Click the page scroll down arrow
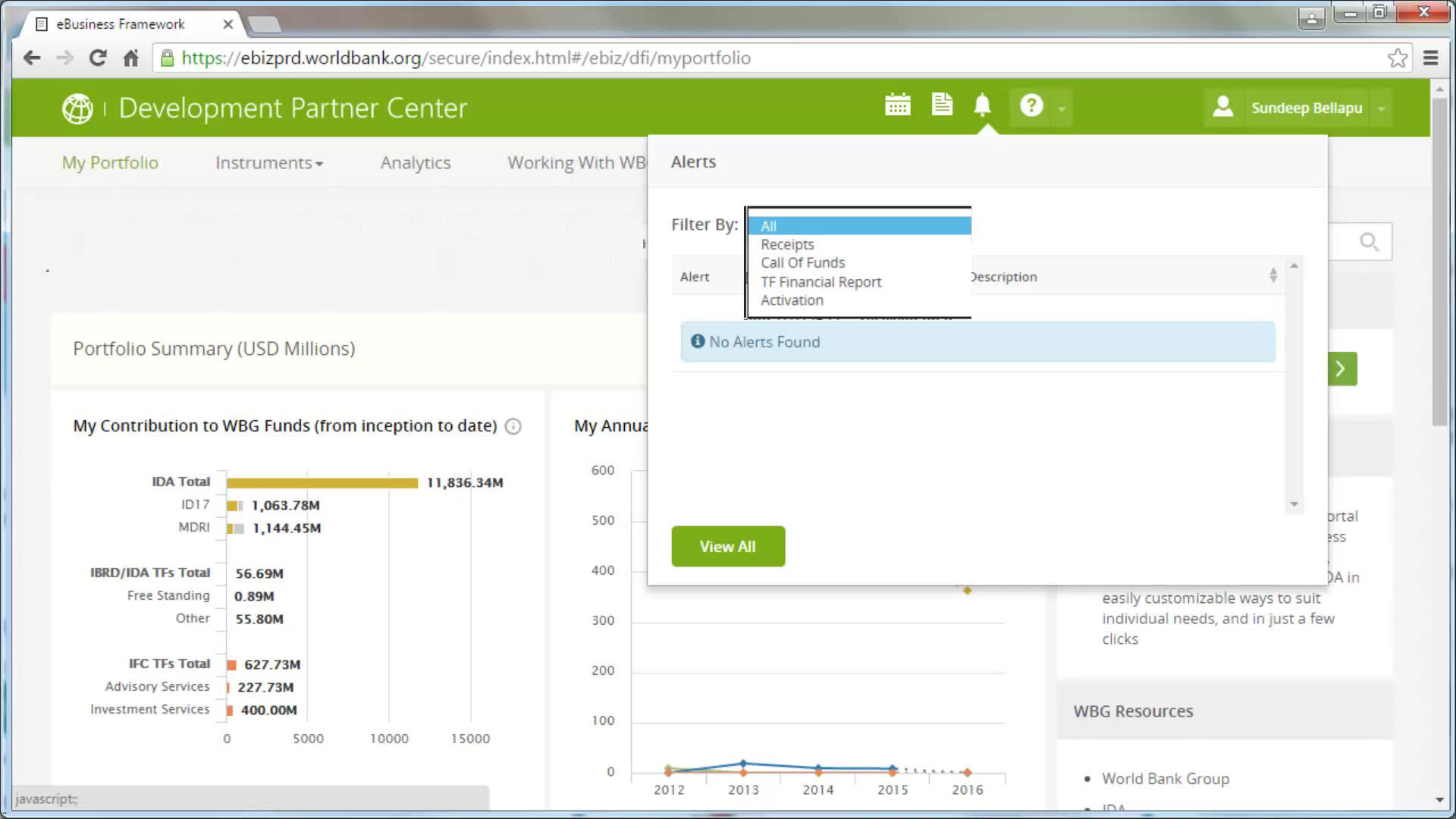 coord(1439,800)
